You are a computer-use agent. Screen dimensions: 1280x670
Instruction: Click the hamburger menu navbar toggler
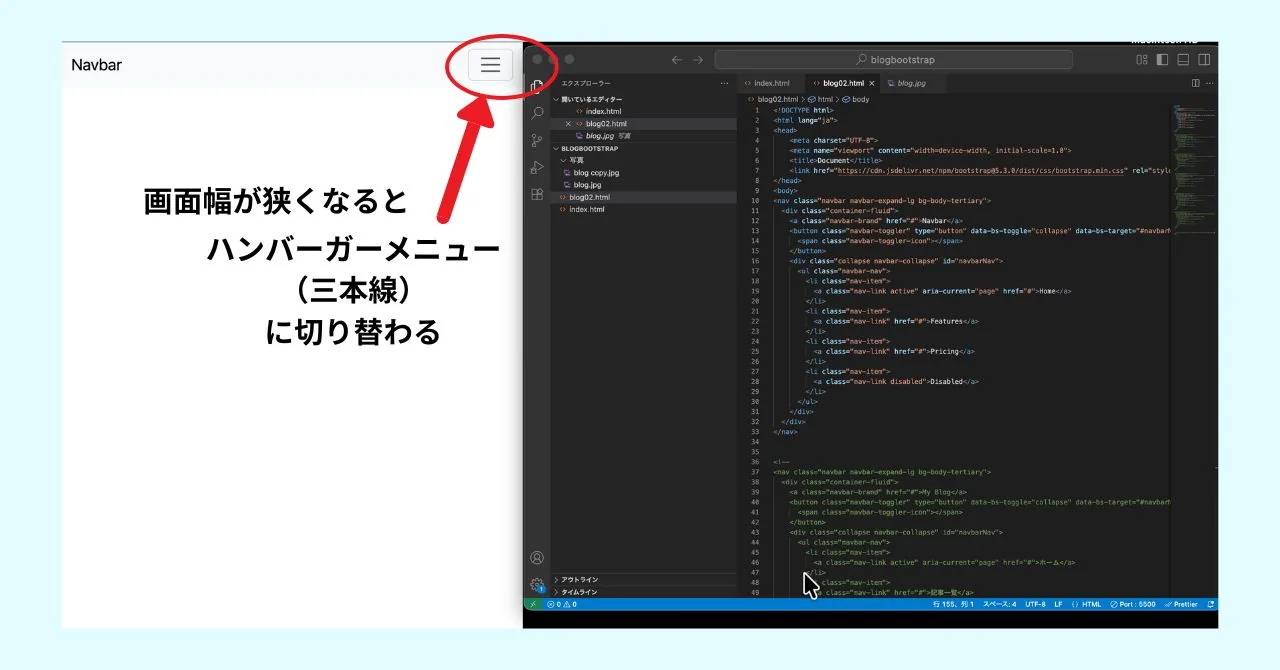[490, 65]
